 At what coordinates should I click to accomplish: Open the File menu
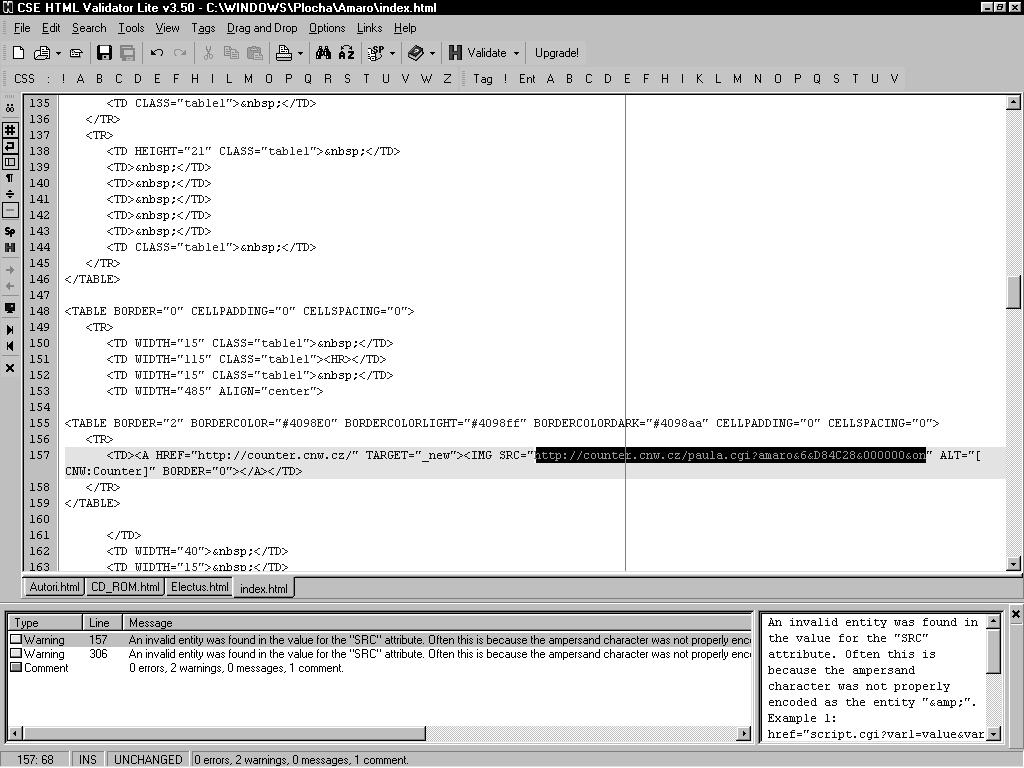pos(22,28)
